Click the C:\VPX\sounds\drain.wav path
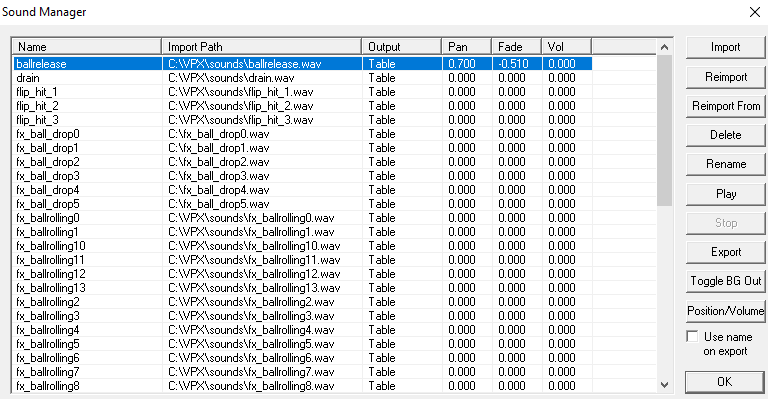 [231, 78]
